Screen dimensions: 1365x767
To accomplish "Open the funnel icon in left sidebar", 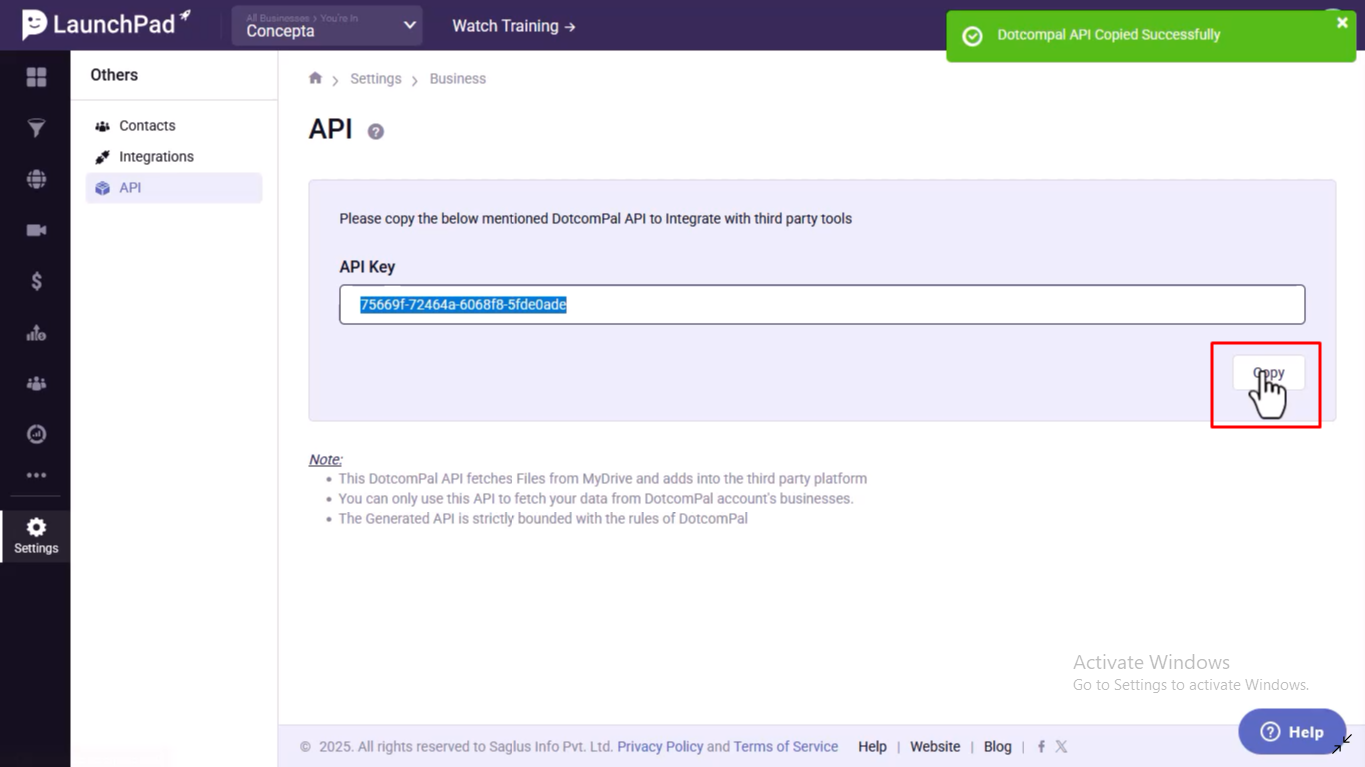I will [36, 128].
